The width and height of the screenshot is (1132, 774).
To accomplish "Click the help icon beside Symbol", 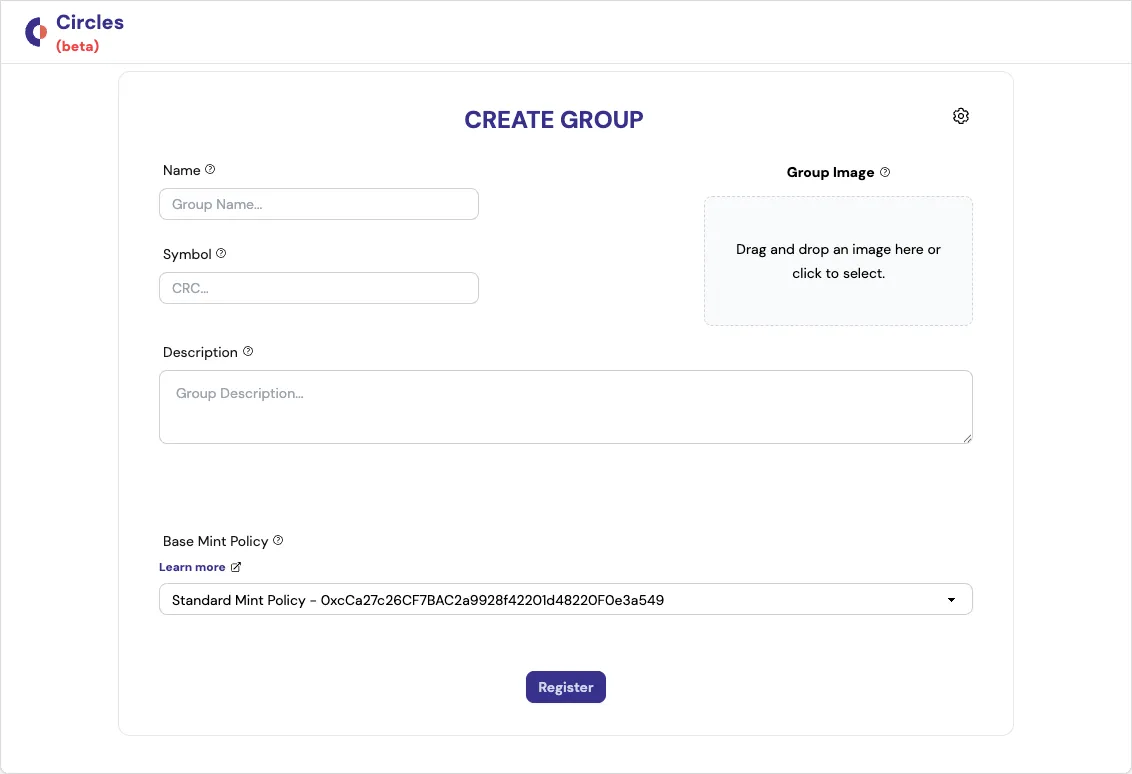I will coord(221,254).
